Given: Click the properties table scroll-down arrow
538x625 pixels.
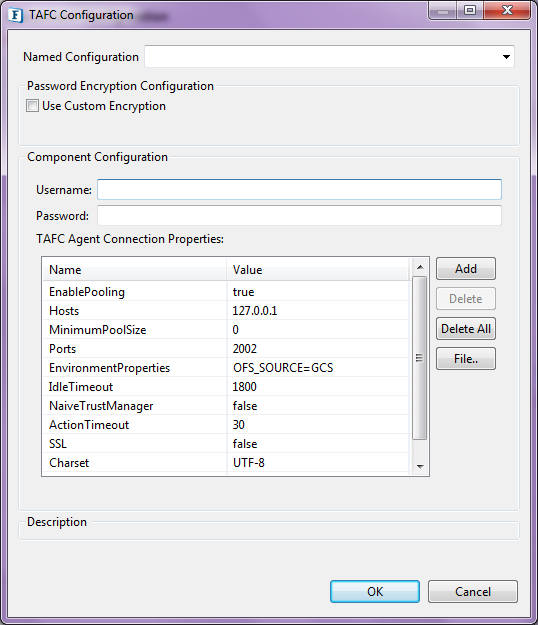Looking at the screenshot, I should pos(420,466).
